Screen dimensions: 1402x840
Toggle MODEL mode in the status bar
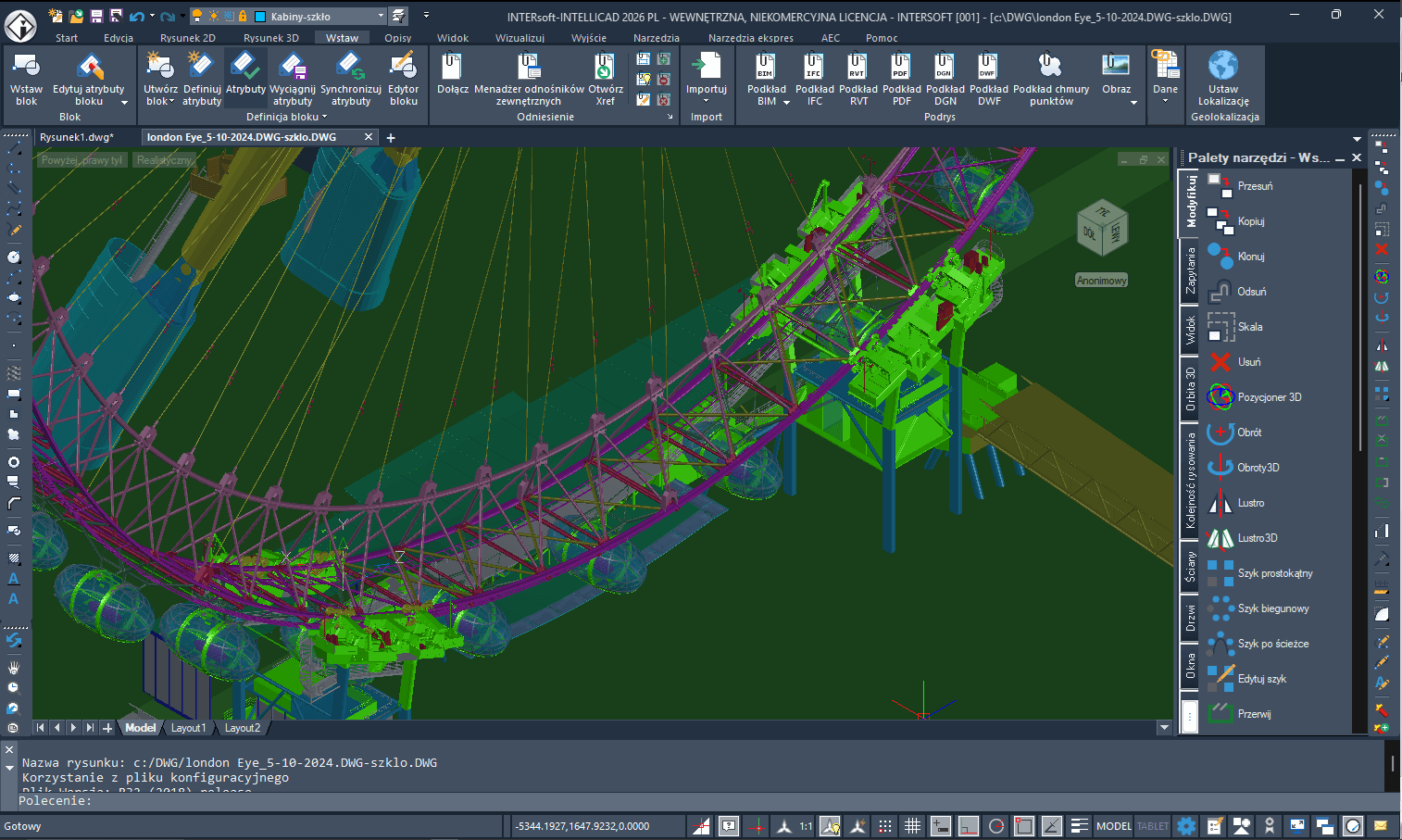tap(1113, 825)
